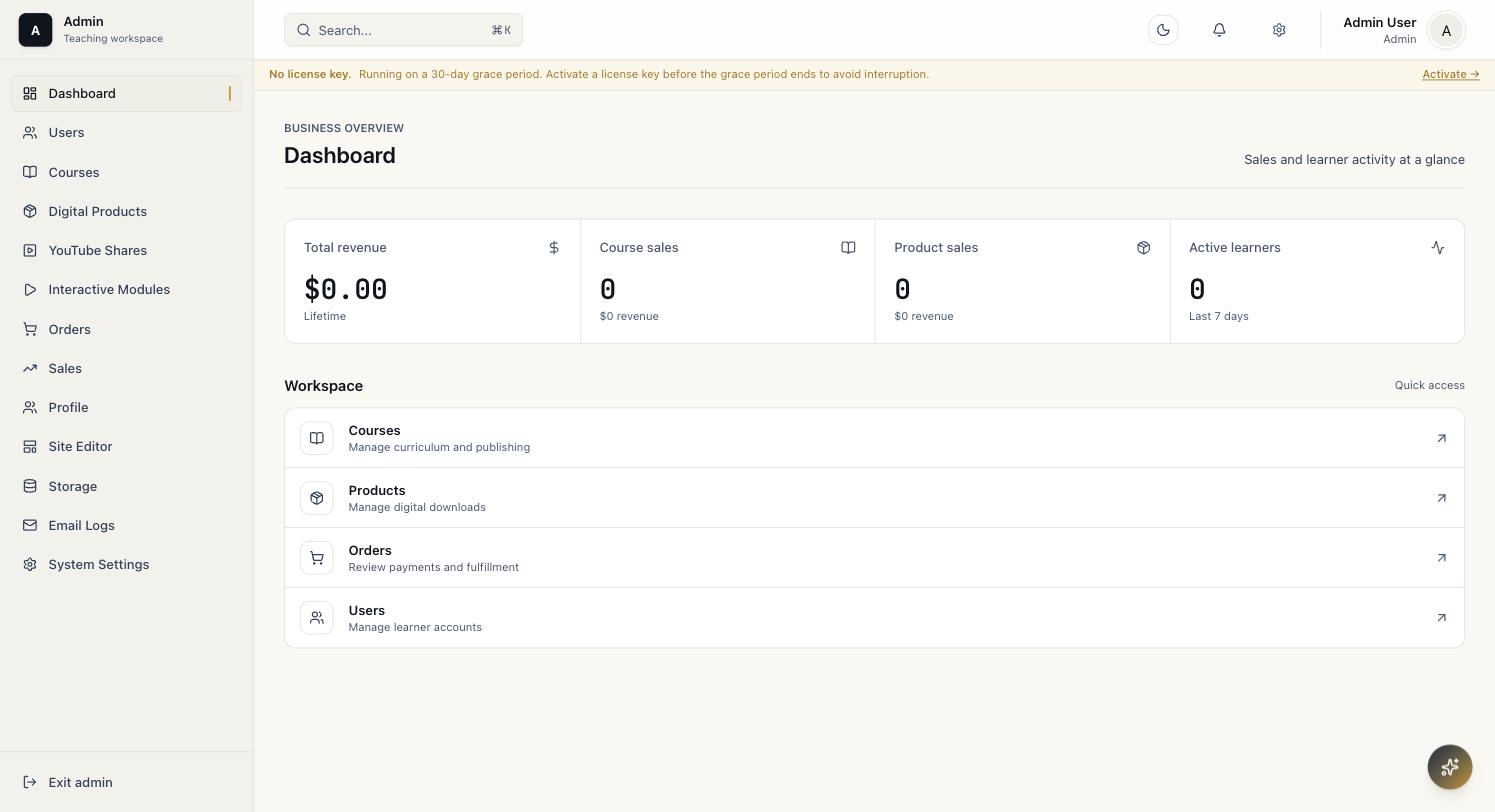Click the arrow on Courses workspace row
The height and width of the screenshot is (812, 1495).
point(1441,438)
